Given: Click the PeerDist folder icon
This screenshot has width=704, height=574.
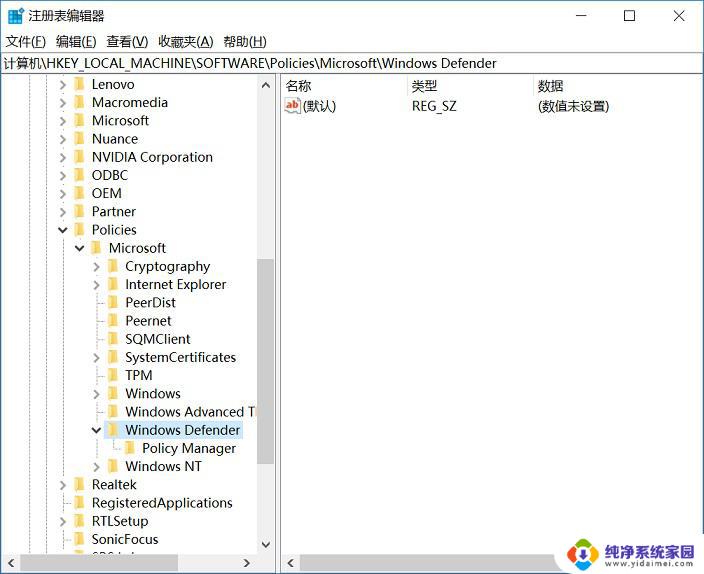Looking at the screenshot, I should [x=113, y=303].
